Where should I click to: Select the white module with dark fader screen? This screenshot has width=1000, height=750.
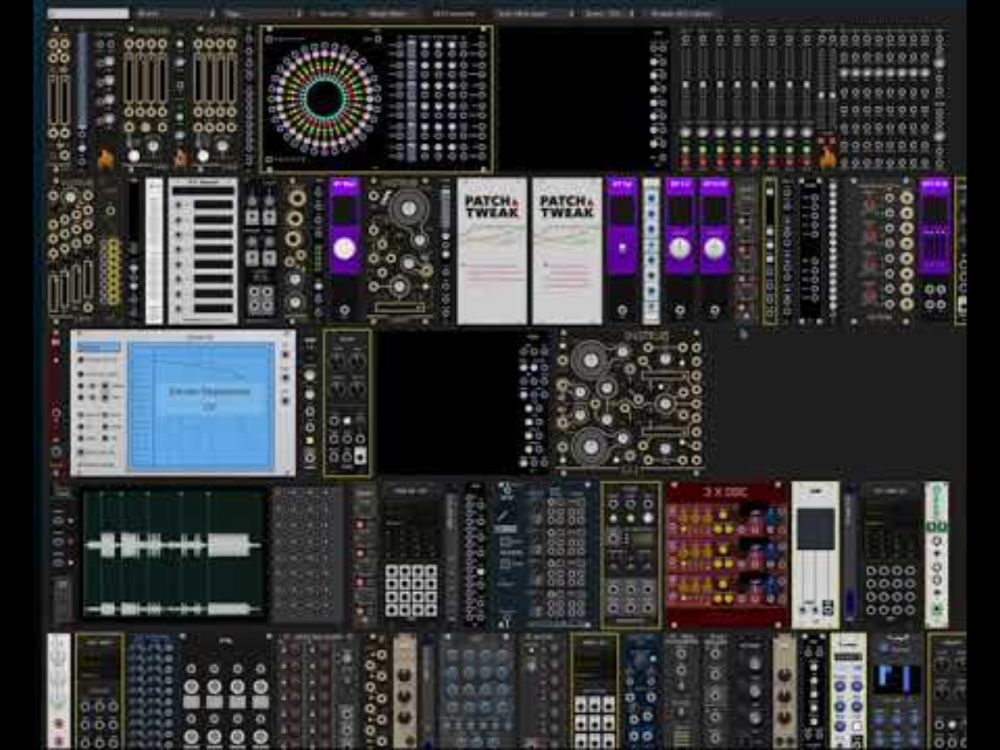pos(816,555)
